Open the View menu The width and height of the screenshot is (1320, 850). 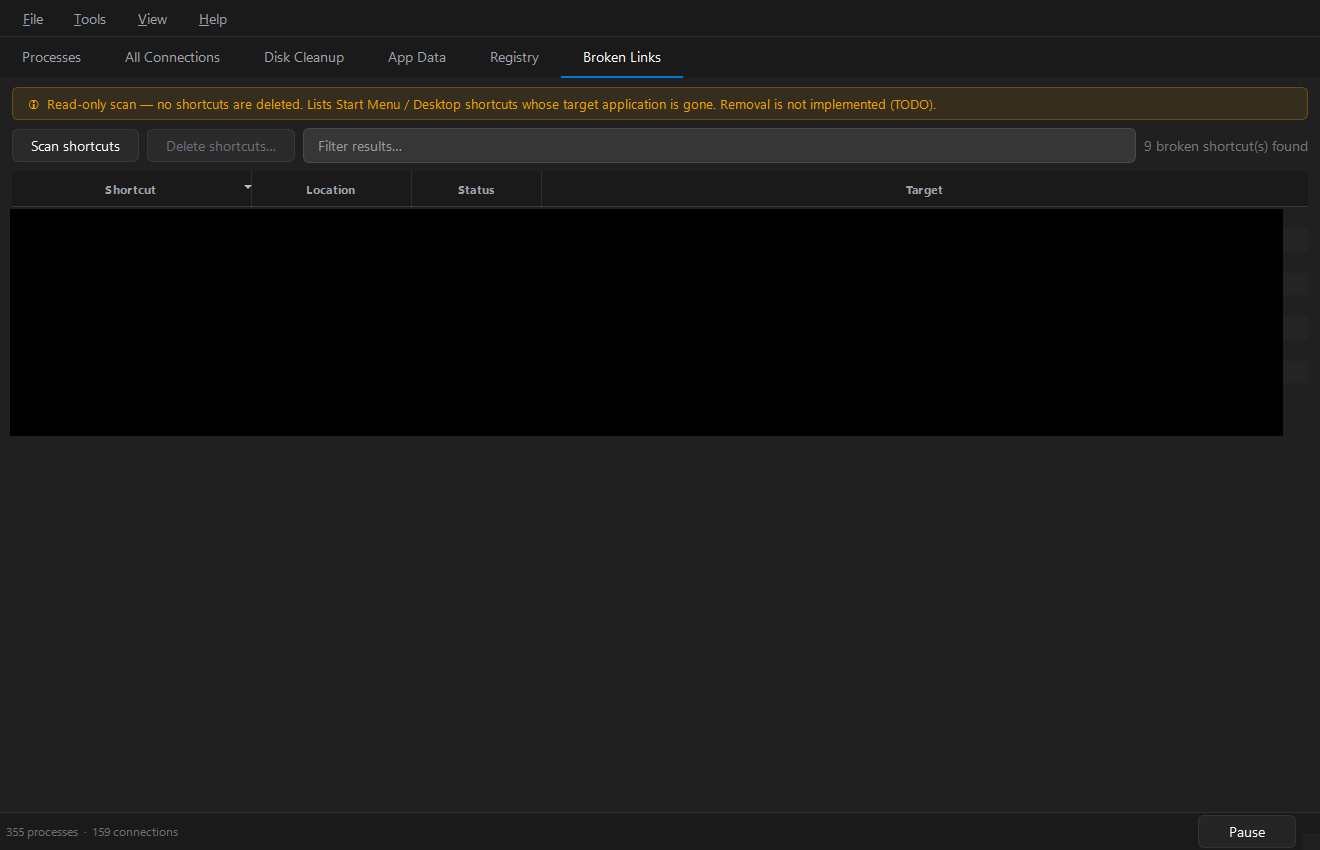[152, 19]
